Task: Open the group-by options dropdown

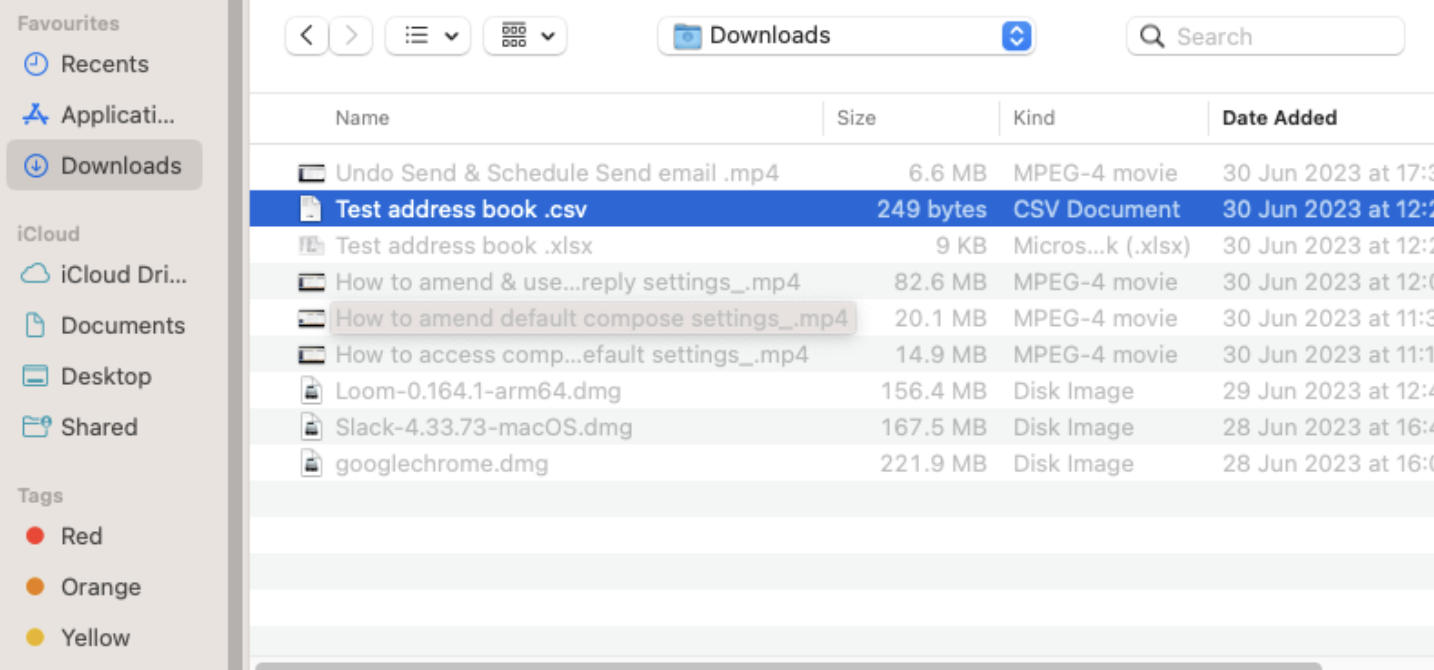Action: click(x=525, y=37)
